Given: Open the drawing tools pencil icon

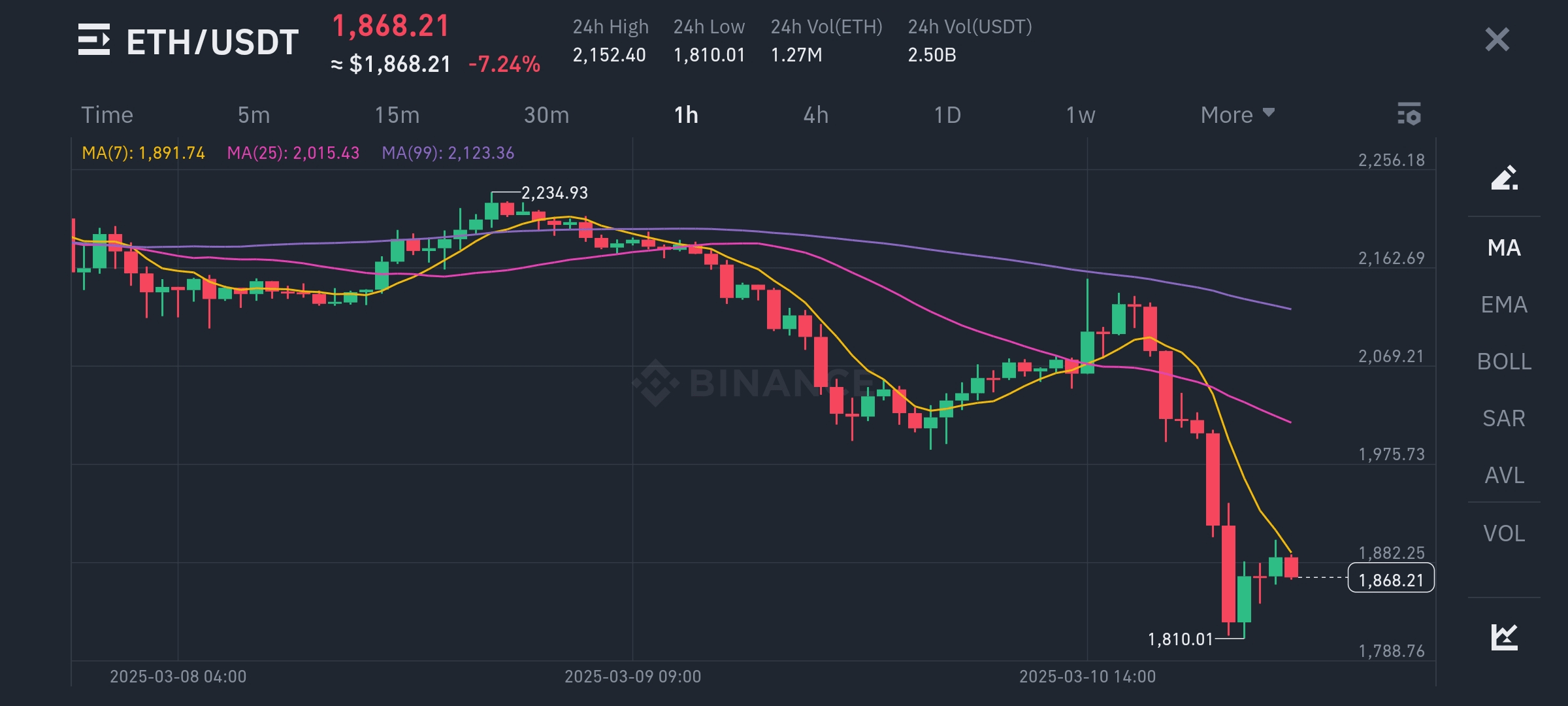Looking at the screenshot, I should [1504, 177].
